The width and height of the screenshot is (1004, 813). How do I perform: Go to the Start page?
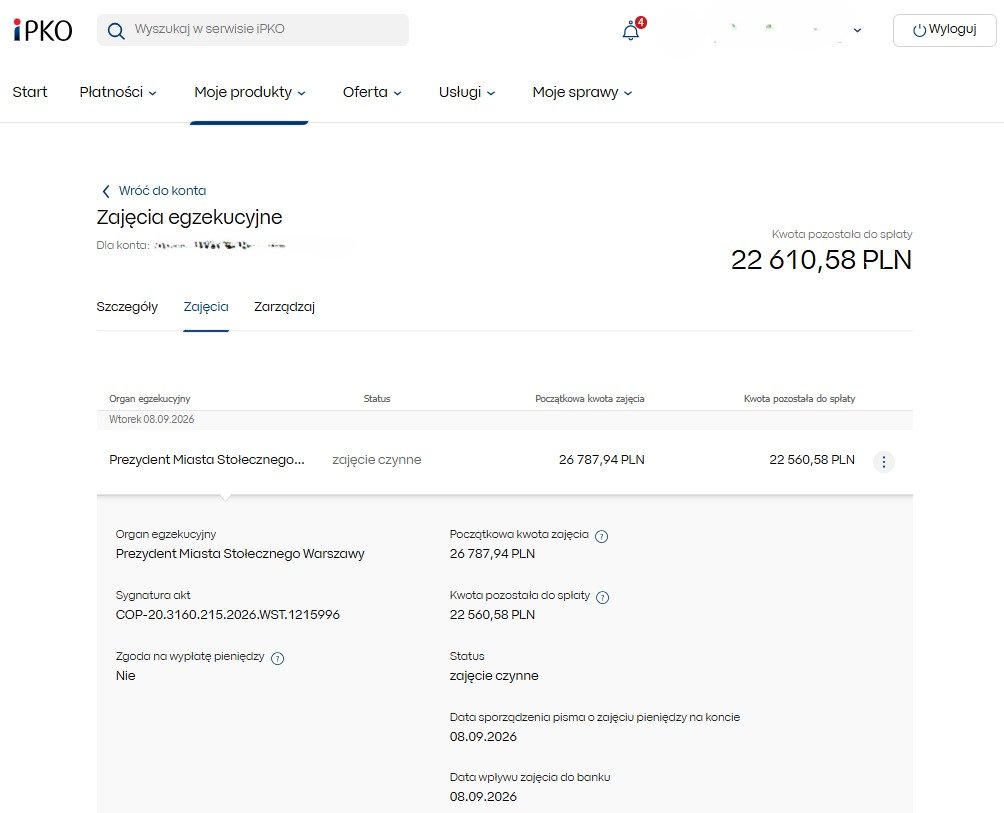pyautogui.click(x=30, y=92)
